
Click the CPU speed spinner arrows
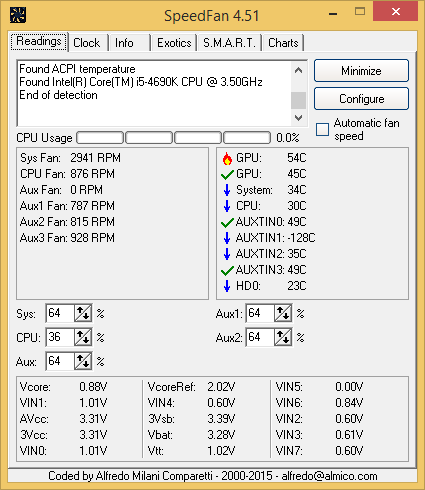[x=83, y=337]
